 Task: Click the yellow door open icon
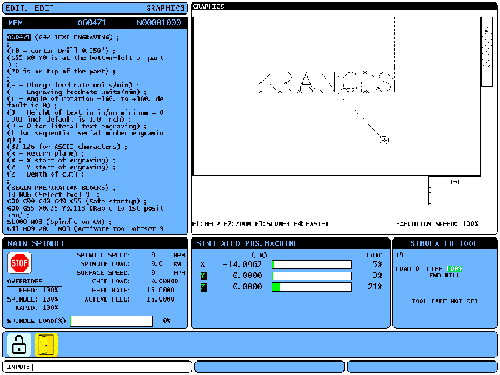46,344
